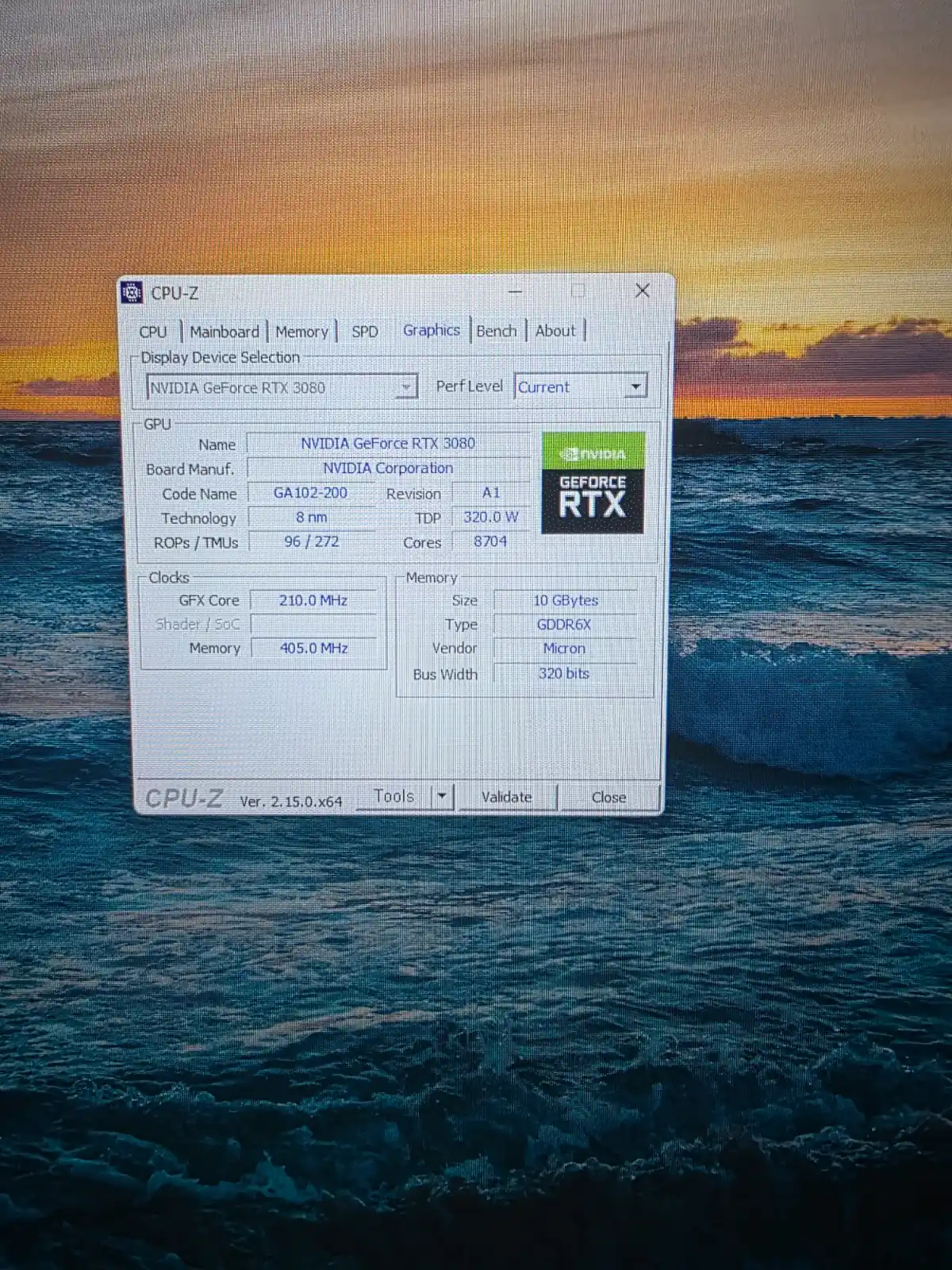Click the Validate button
Screen dimensions: 952x1270
[507, 797]
